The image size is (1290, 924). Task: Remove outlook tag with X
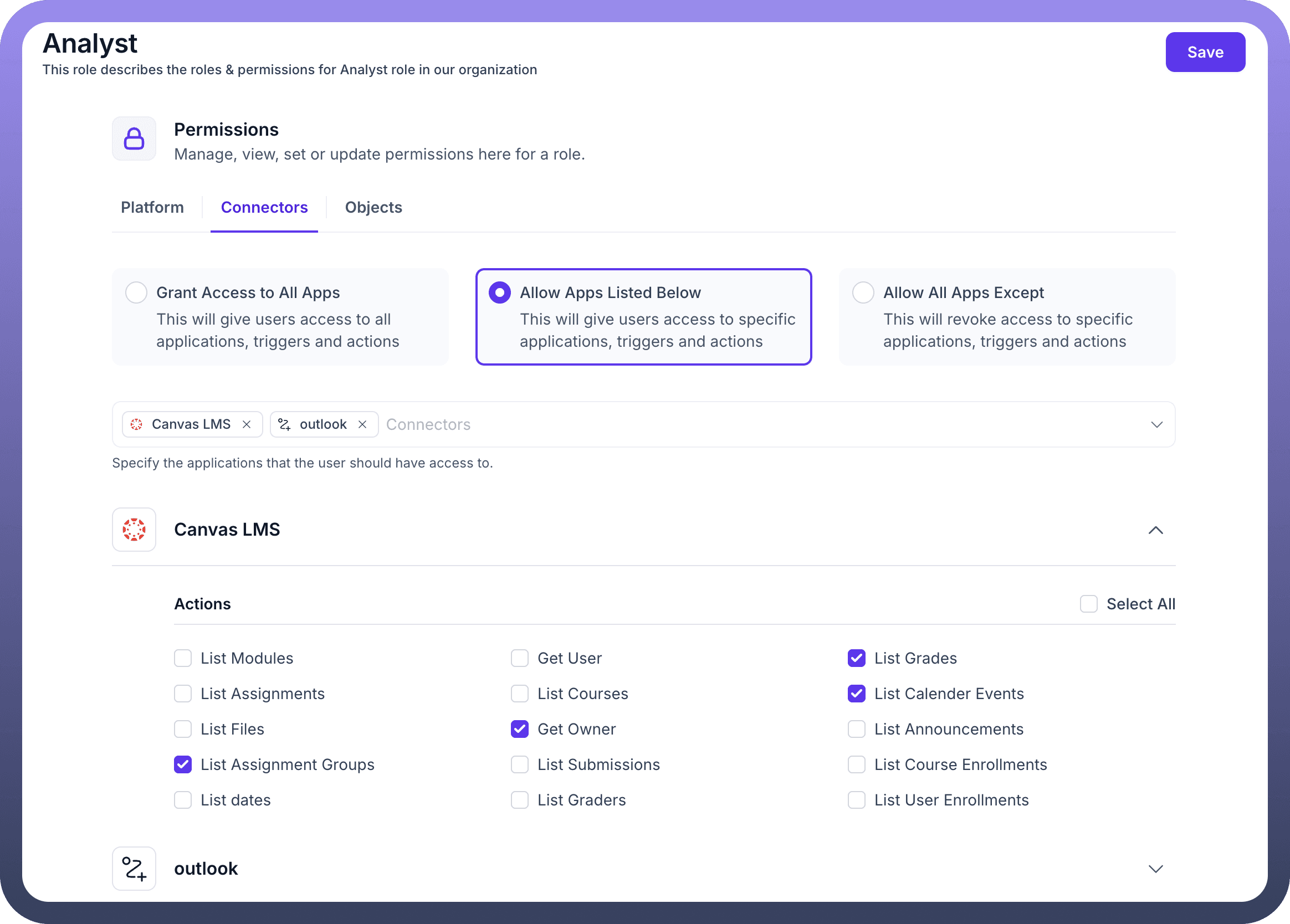[362, 424]
